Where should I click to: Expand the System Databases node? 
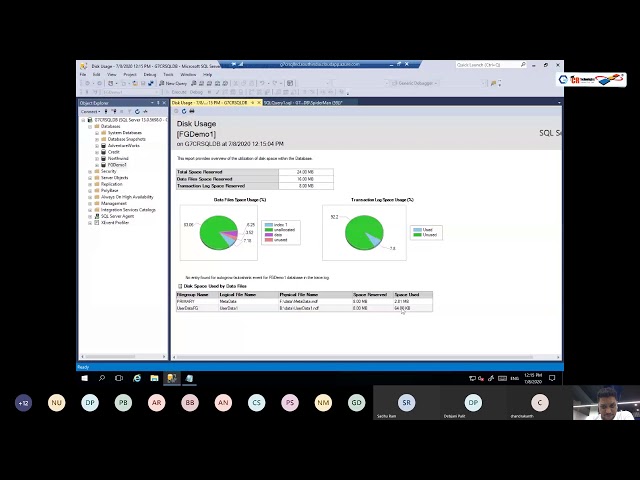point(97,133)
